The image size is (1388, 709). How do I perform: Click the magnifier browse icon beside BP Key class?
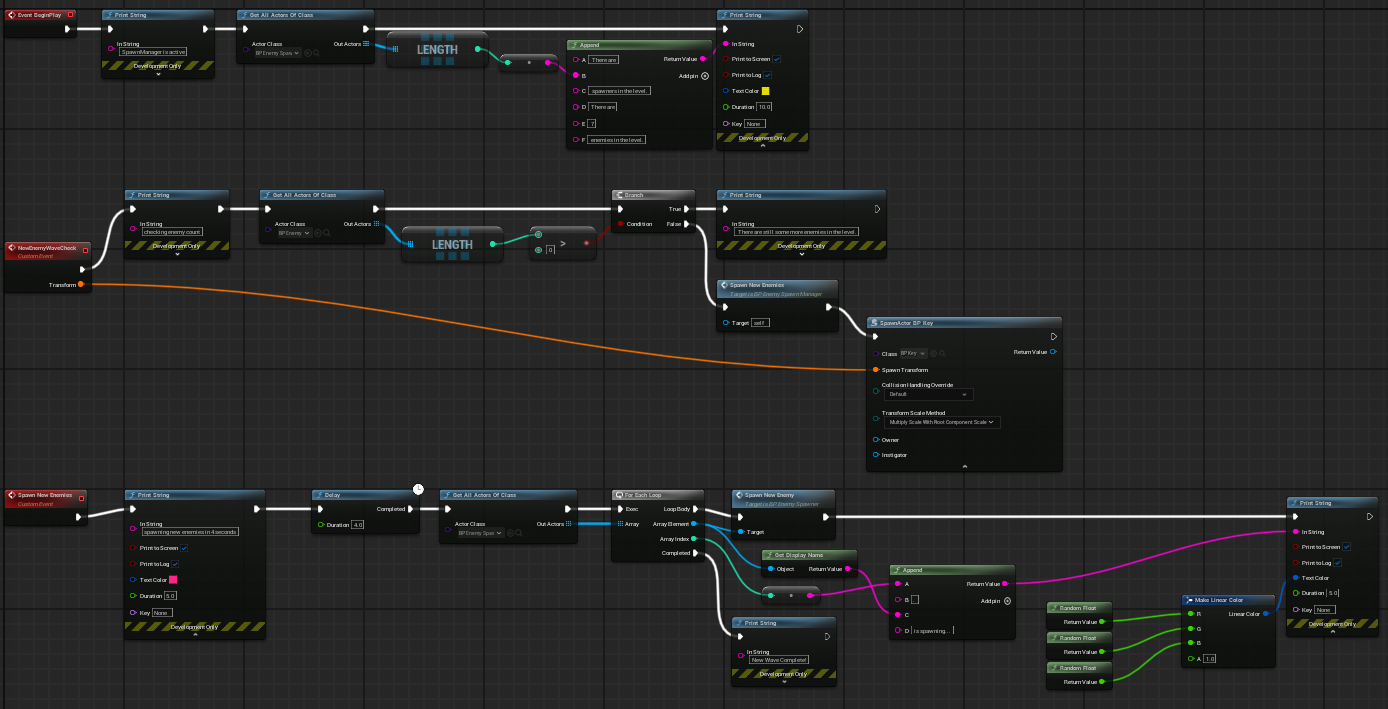click(x=943, y=354)
